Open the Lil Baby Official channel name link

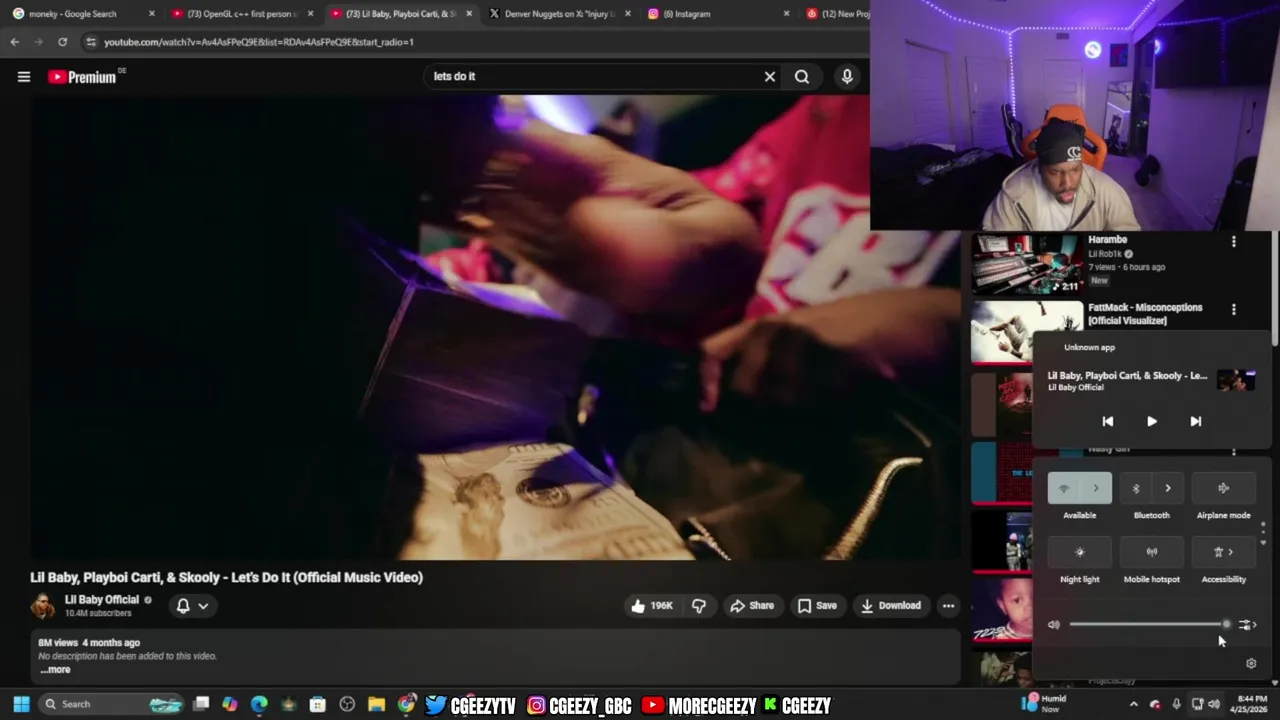102,600
